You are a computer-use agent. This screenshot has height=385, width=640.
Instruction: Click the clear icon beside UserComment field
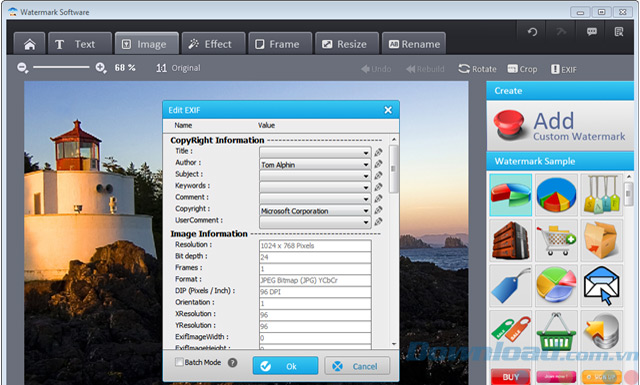[x=378, y=221]
